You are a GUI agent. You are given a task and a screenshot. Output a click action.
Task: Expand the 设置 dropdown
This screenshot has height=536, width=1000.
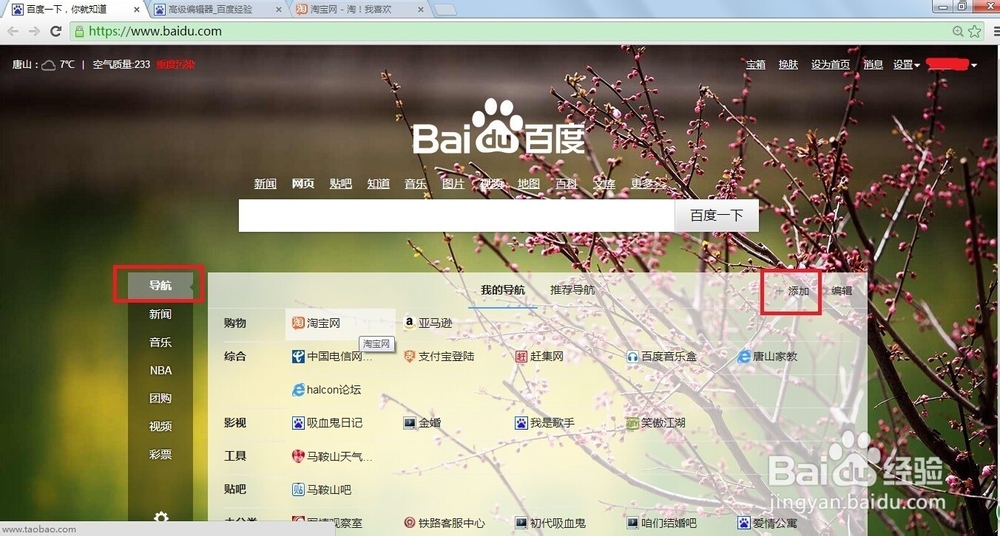click(x=906, y=64)
